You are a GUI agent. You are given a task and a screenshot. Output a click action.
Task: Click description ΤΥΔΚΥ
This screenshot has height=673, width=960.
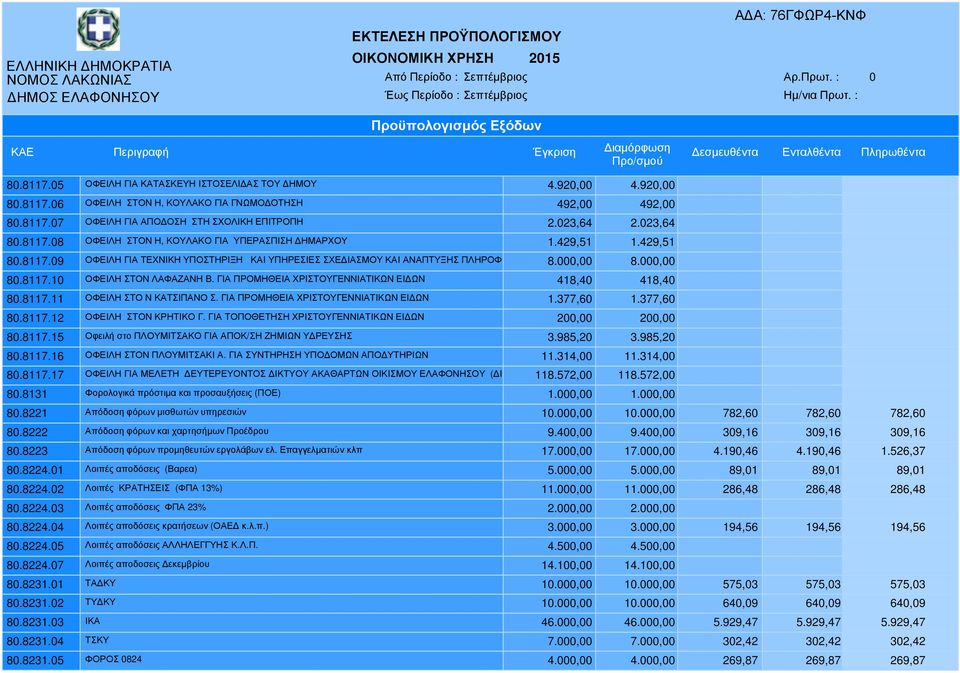[x=100, y=602]
